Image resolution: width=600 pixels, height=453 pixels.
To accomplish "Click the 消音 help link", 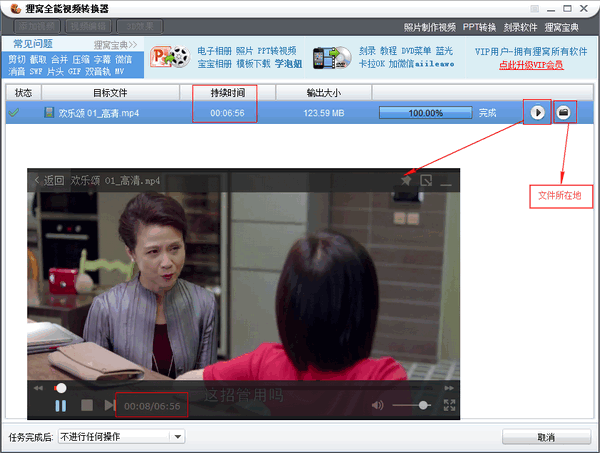I will 17,71.
